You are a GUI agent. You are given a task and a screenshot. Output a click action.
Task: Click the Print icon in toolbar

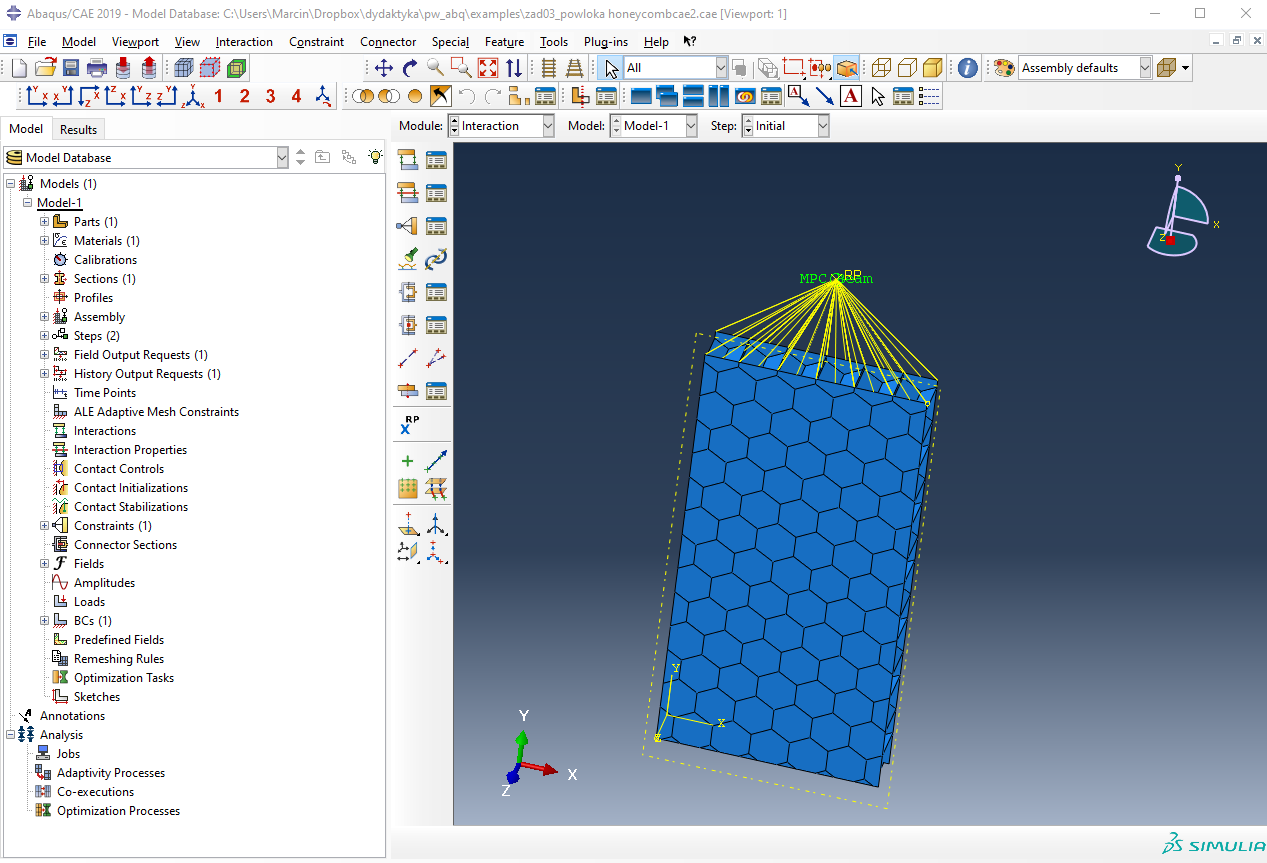tap(97, 68)
